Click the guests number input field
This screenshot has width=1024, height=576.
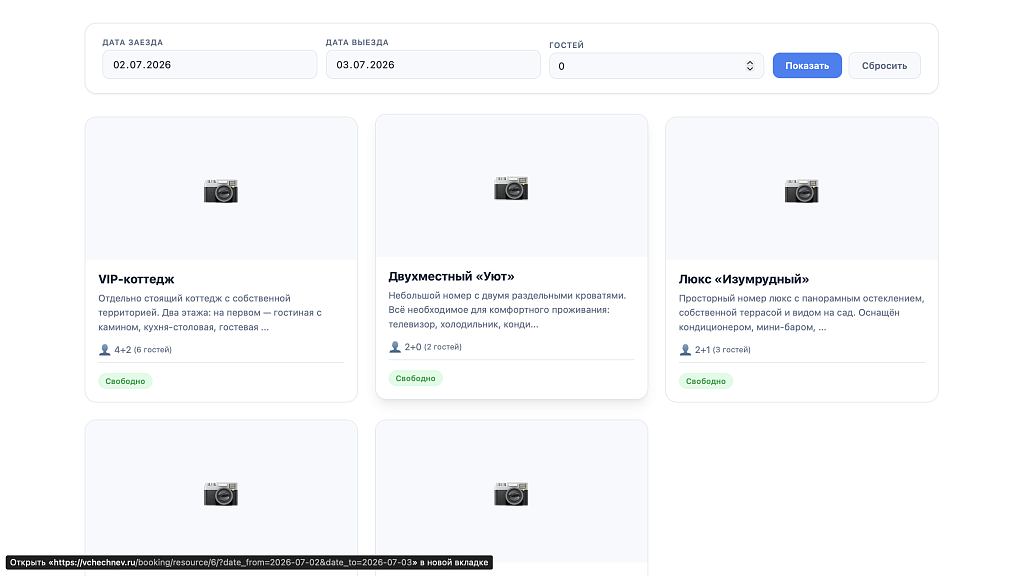(x=656, y=66)
